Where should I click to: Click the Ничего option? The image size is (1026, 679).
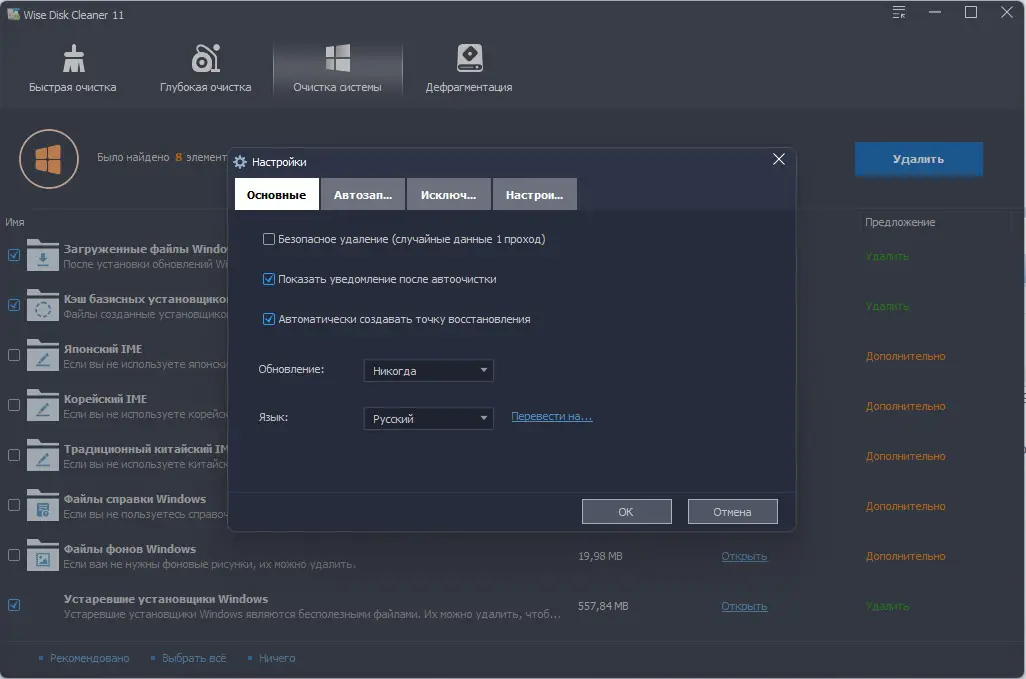(x=277, y=658)
